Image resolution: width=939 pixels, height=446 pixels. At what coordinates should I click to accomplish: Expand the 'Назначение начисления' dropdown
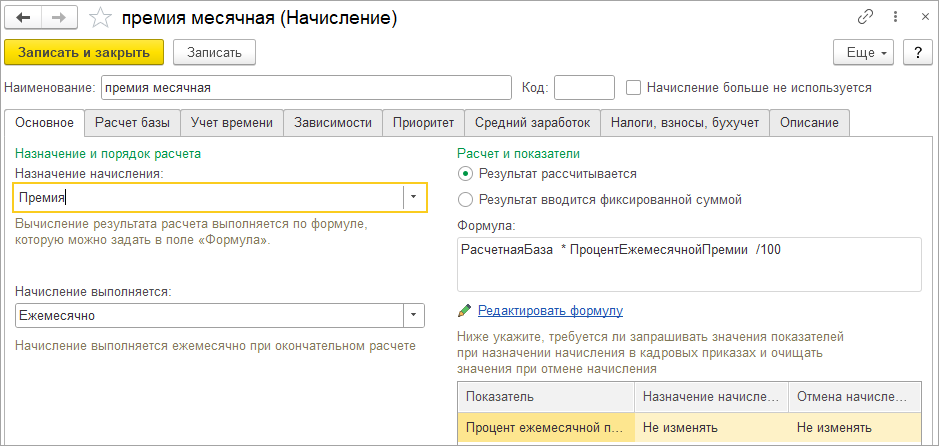point(414,197)
